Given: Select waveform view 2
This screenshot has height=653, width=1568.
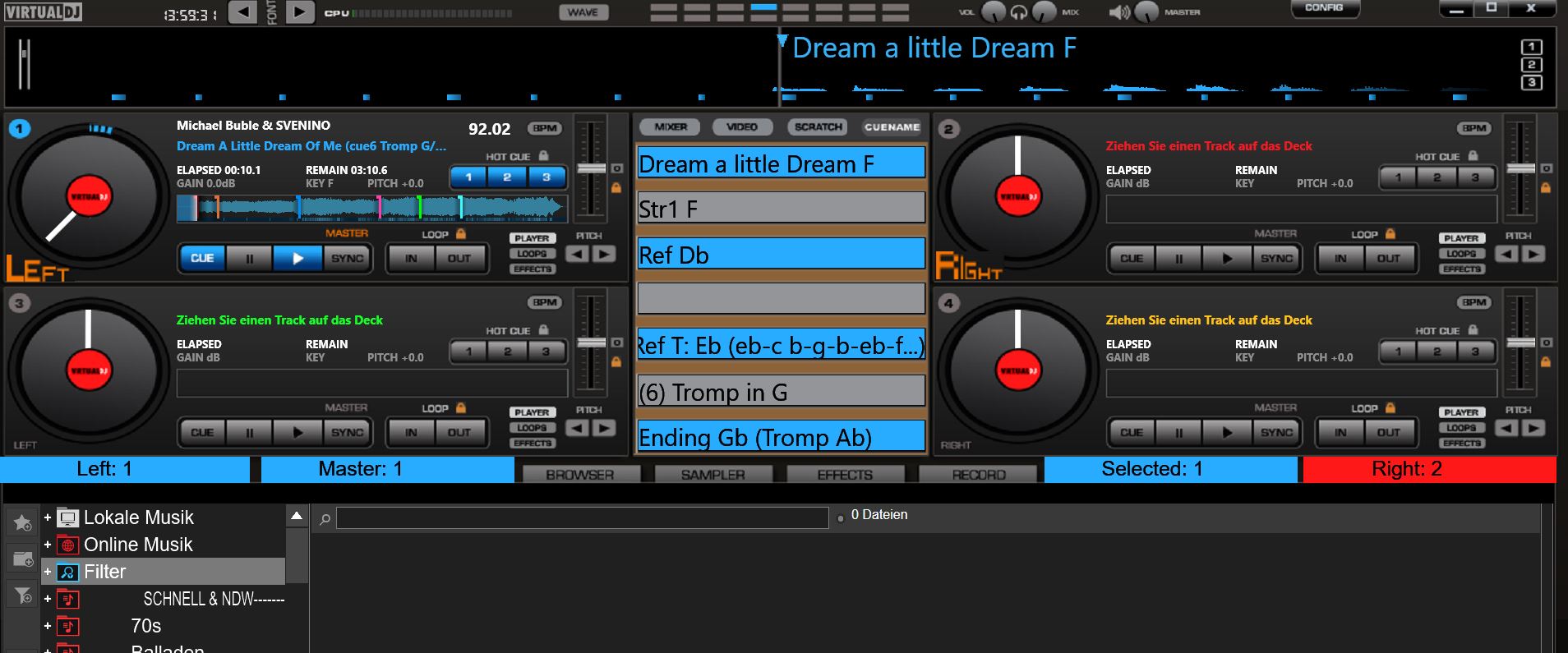Looking at the screenshot, I should [1531, 65].
